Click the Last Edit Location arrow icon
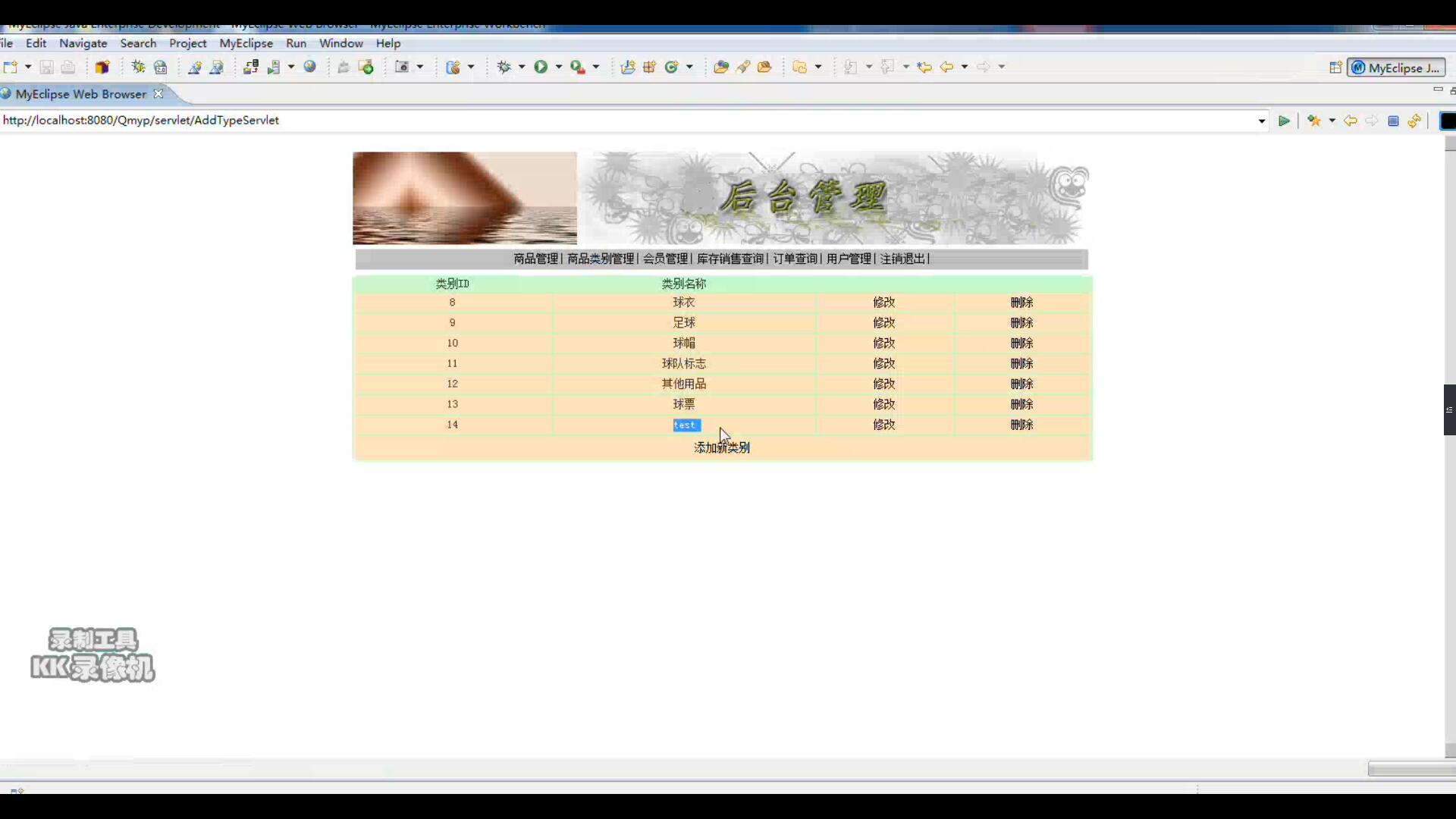The image size is (1456, 819). click(x=924, y=67)
